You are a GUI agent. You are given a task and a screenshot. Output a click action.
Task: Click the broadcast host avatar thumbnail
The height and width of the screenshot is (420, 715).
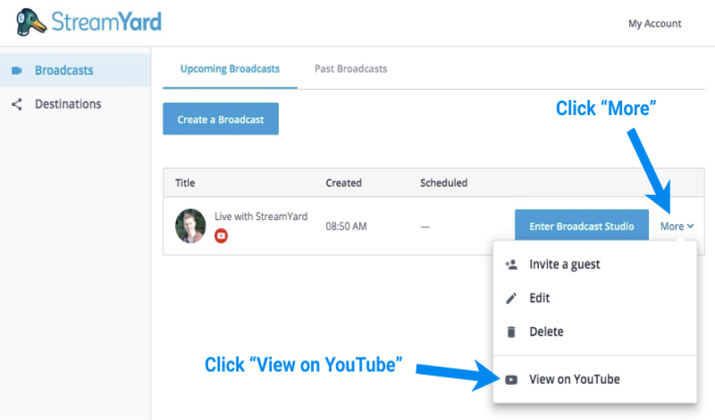click(191, 226)
